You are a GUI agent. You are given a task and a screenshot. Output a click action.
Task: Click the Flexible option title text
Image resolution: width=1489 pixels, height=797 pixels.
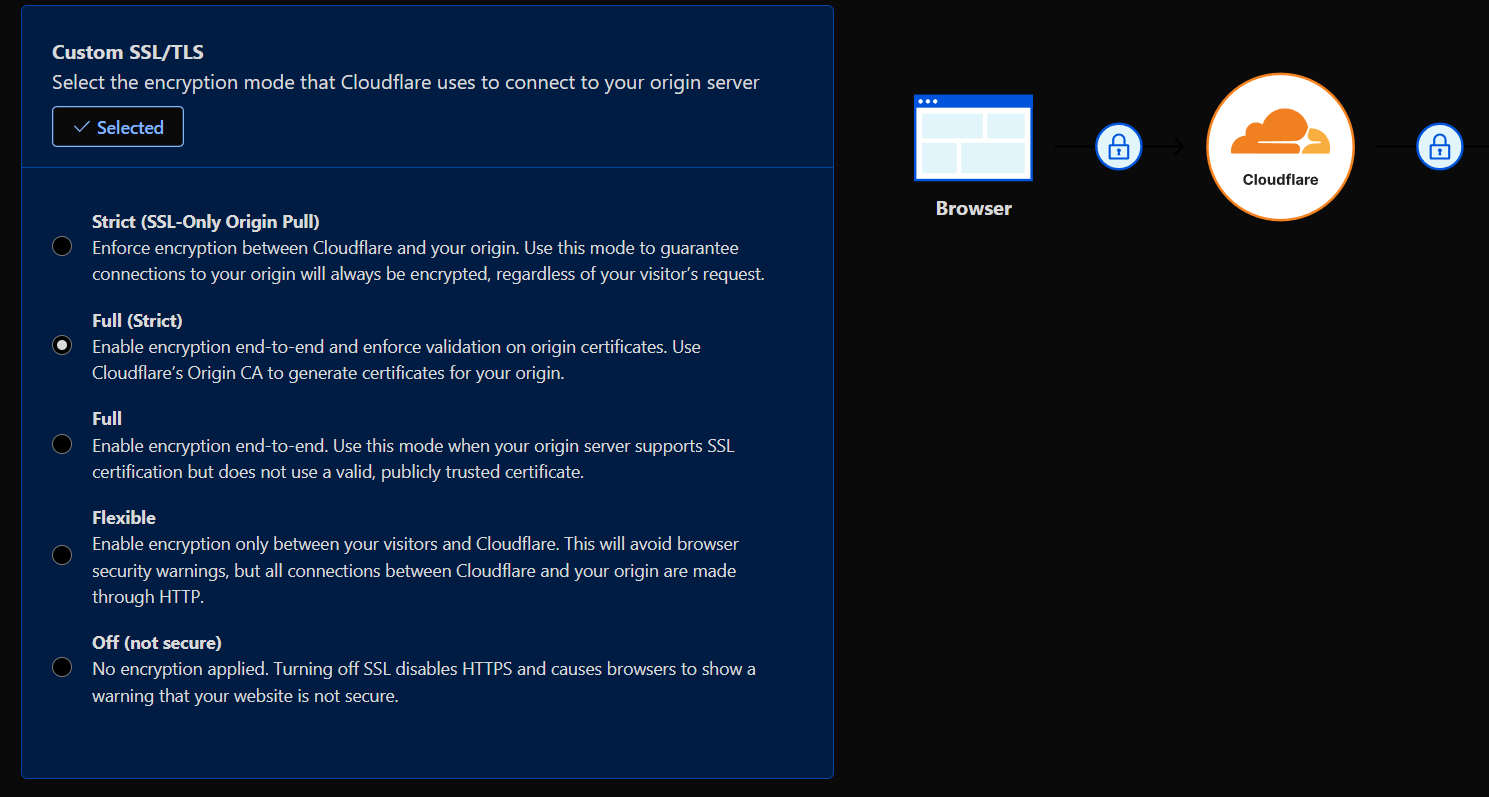pyautogui.click(x=124, y=518)
